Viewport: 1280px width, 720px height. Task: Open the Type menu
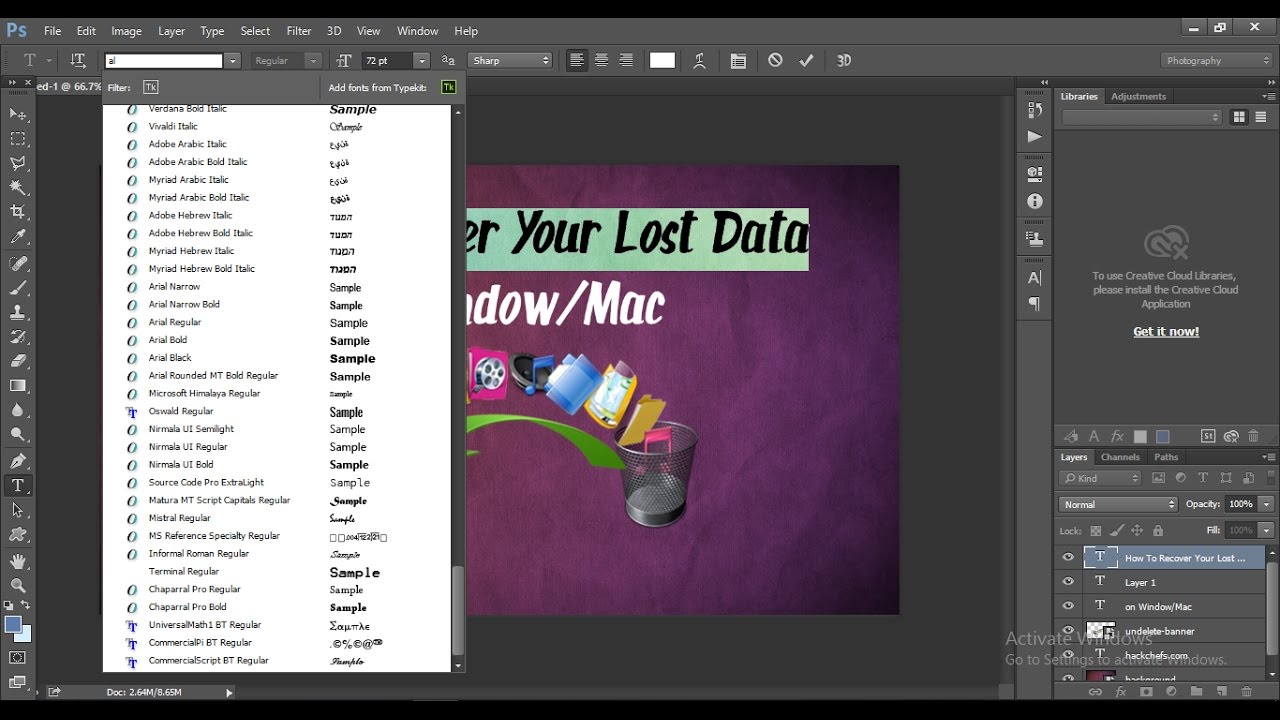coord(212,31)
